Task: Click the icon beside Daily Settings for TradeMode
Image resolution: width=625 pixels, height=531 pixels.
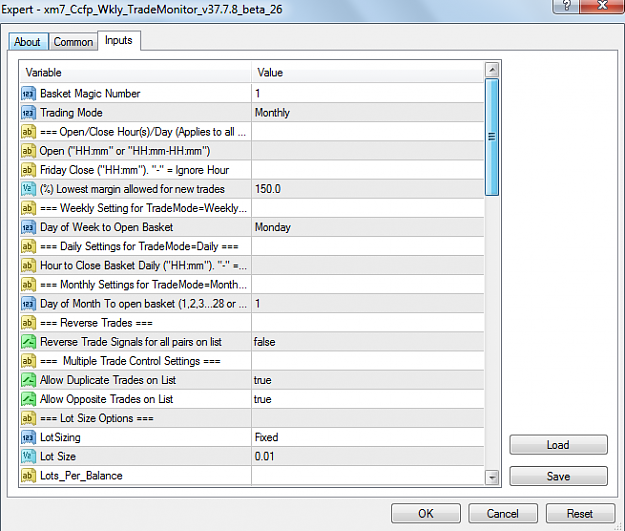Action: [28, 246]
